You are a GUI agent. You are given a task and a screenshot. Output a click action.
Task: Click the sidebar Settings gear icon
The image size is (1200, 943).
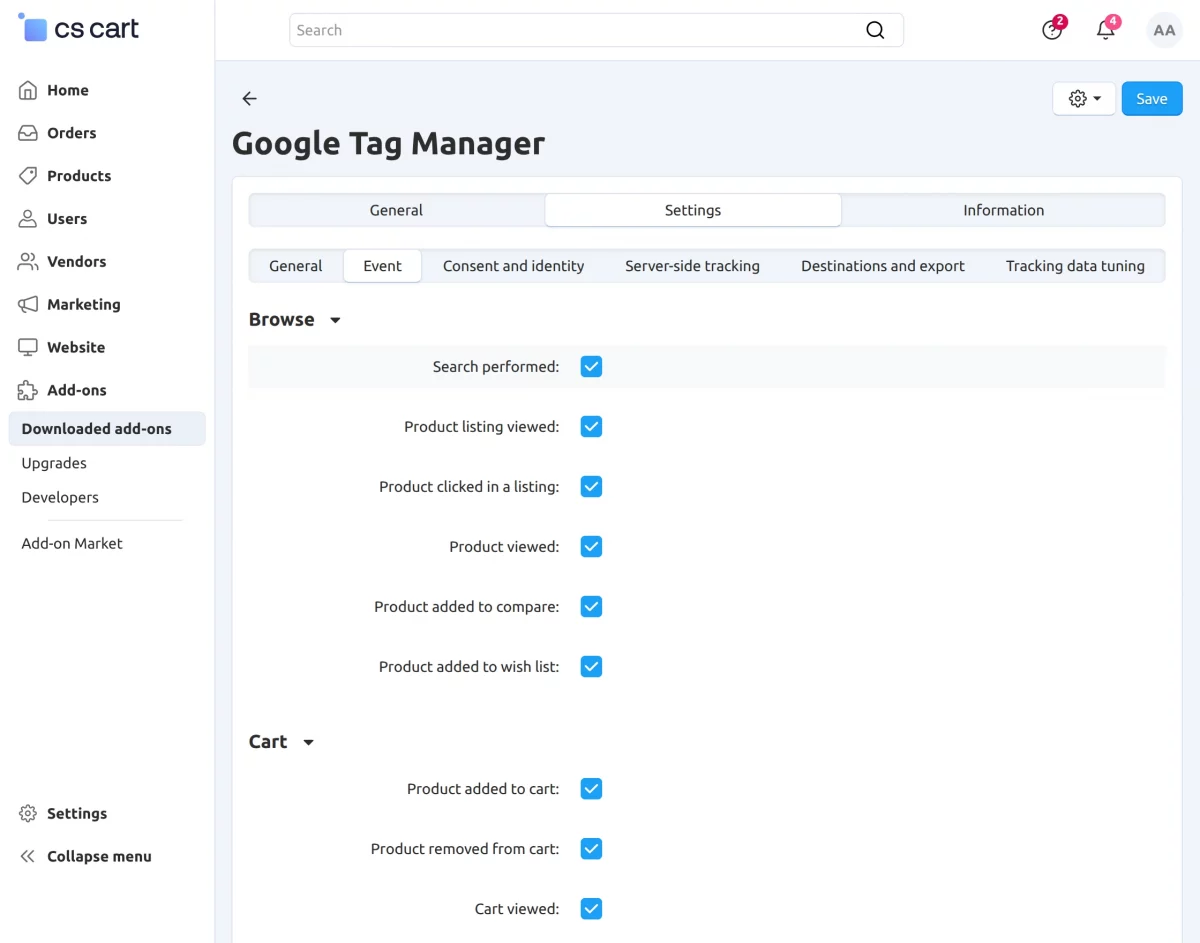(28, 814)
